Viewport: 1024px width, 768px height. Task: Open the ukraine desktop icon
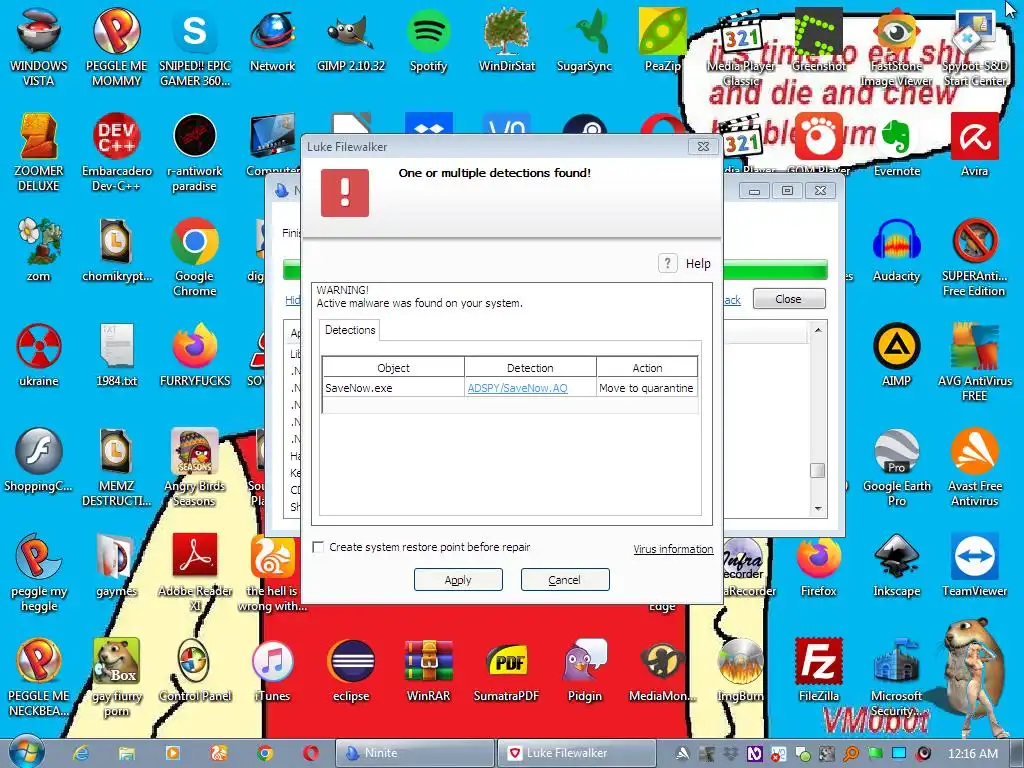[39, 356]
